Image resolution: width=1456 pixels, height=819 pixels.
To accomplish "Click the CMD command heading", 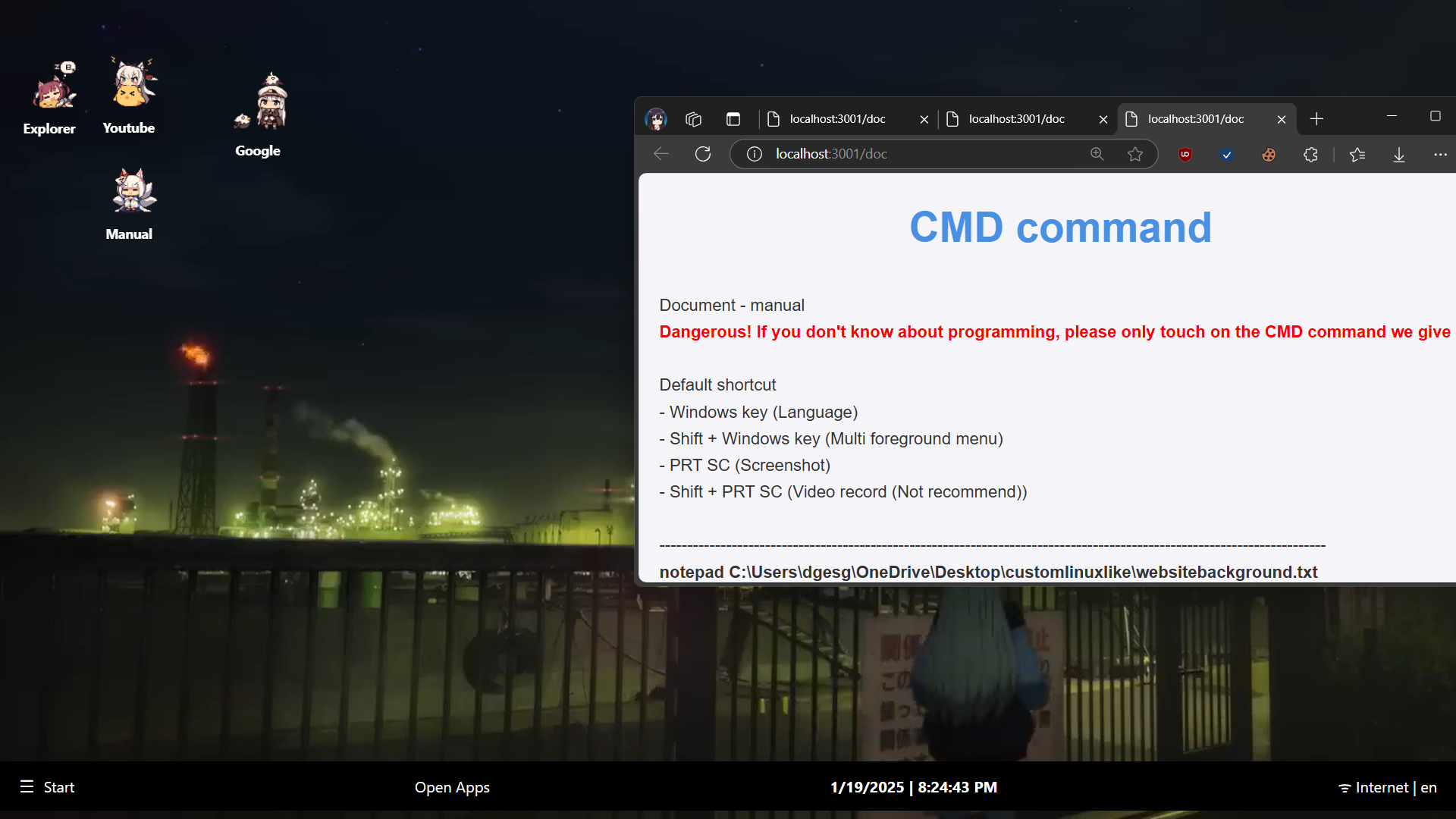I will point(1060,227).
